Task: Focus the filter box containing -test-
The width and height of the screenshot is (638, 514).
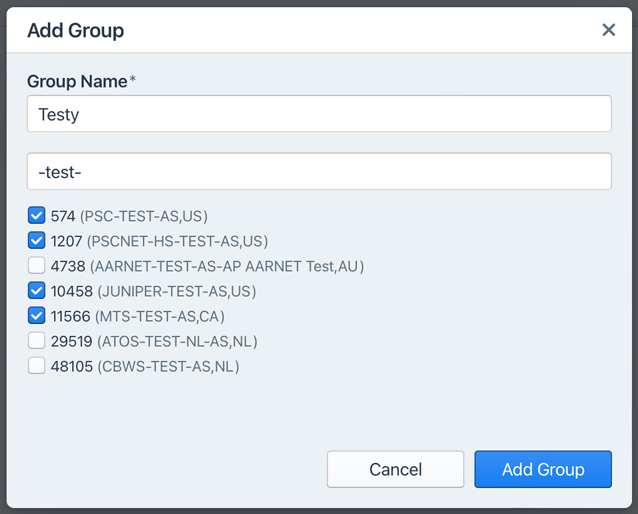Action: [319, 171]
